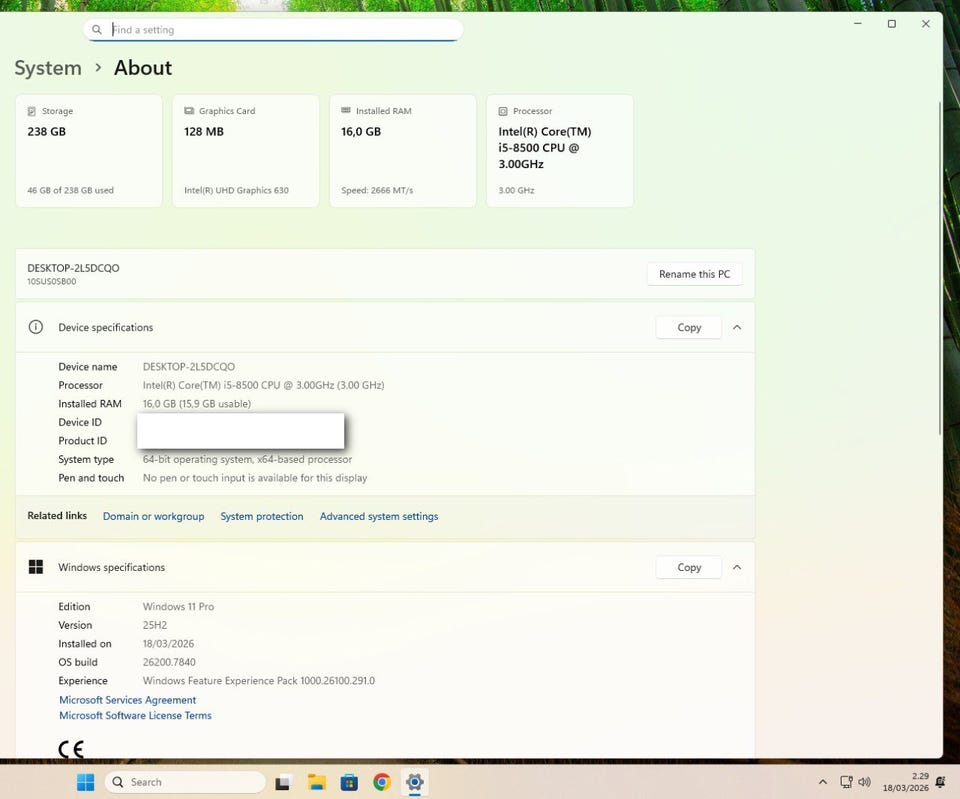This screenshot has width=960, height=799.
Task: Click the notification bell icon in tray
Action: pyautogui.click(x=940, y=782)
